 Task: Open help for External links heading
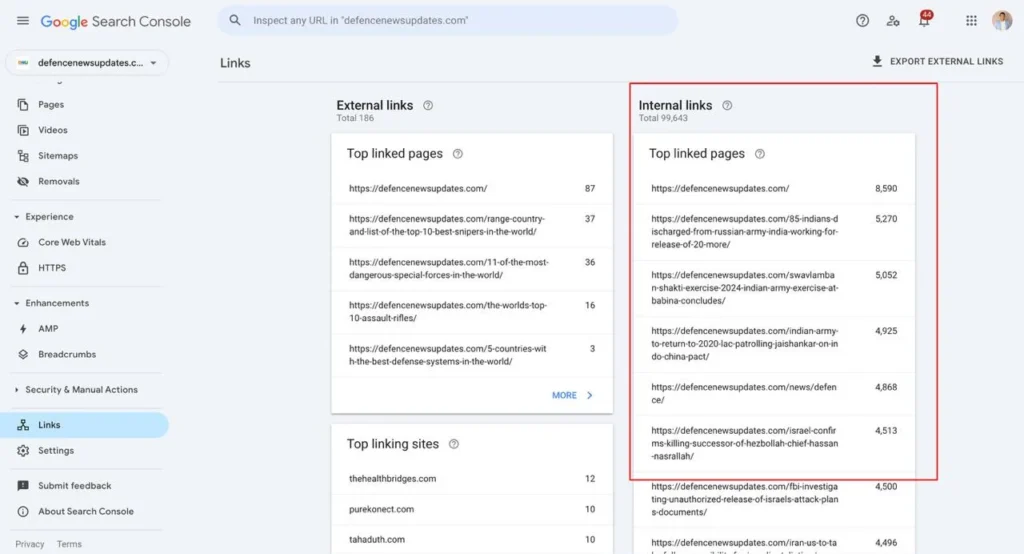pos(428,105)
